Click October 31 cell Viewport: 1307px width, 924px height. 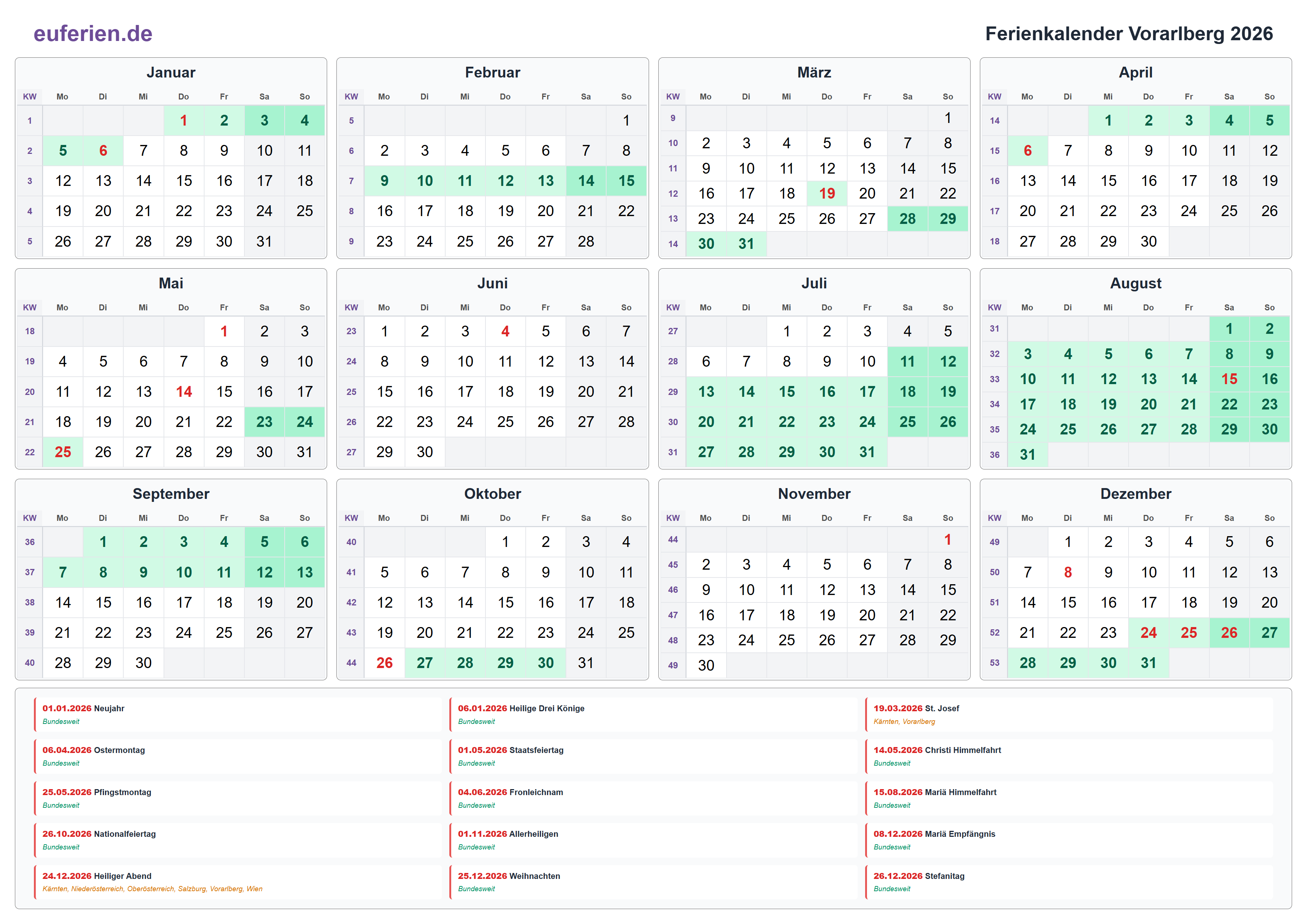click(586, 663)
